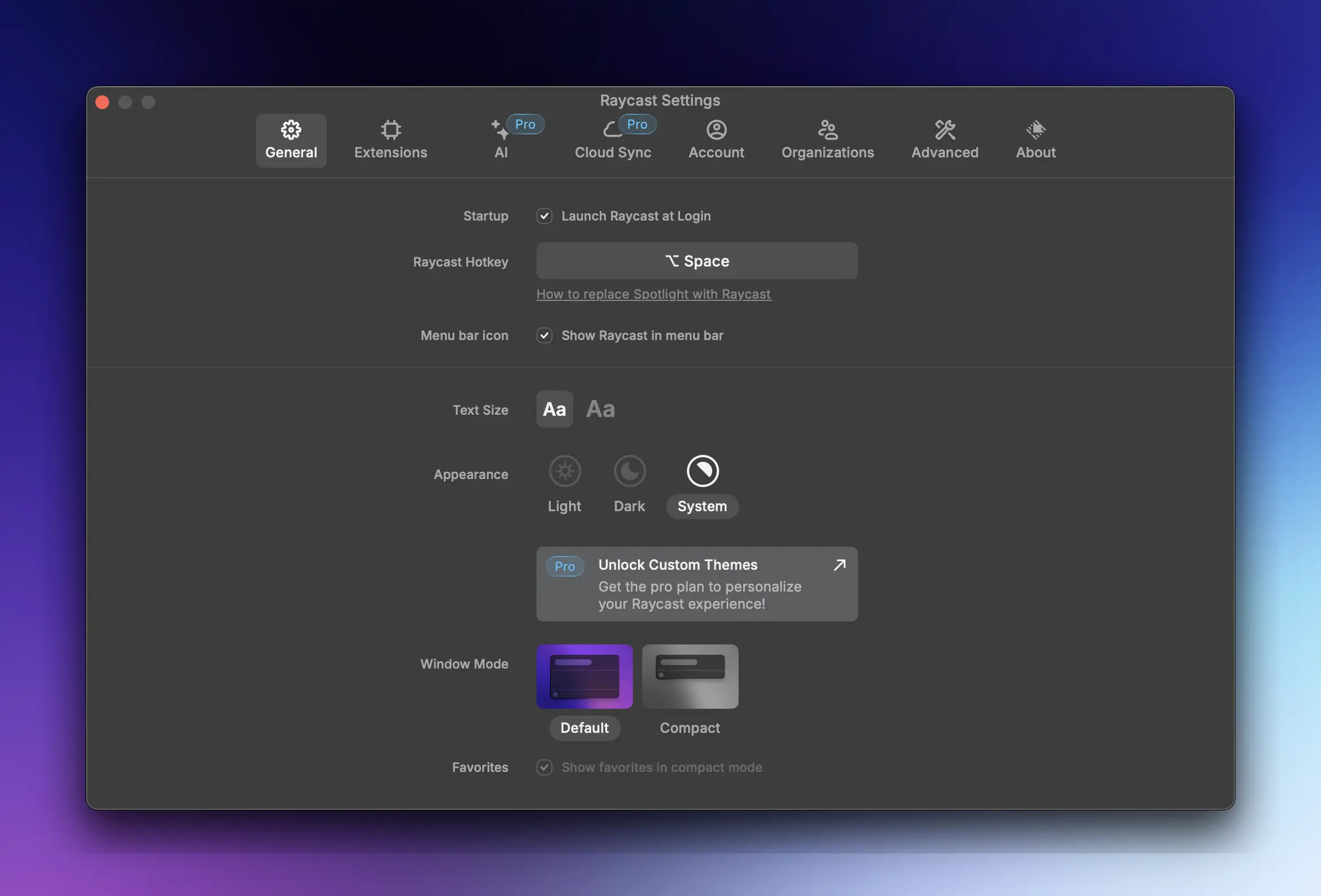Toggle Show favorites in compact mode

click(x=543, y=767)
